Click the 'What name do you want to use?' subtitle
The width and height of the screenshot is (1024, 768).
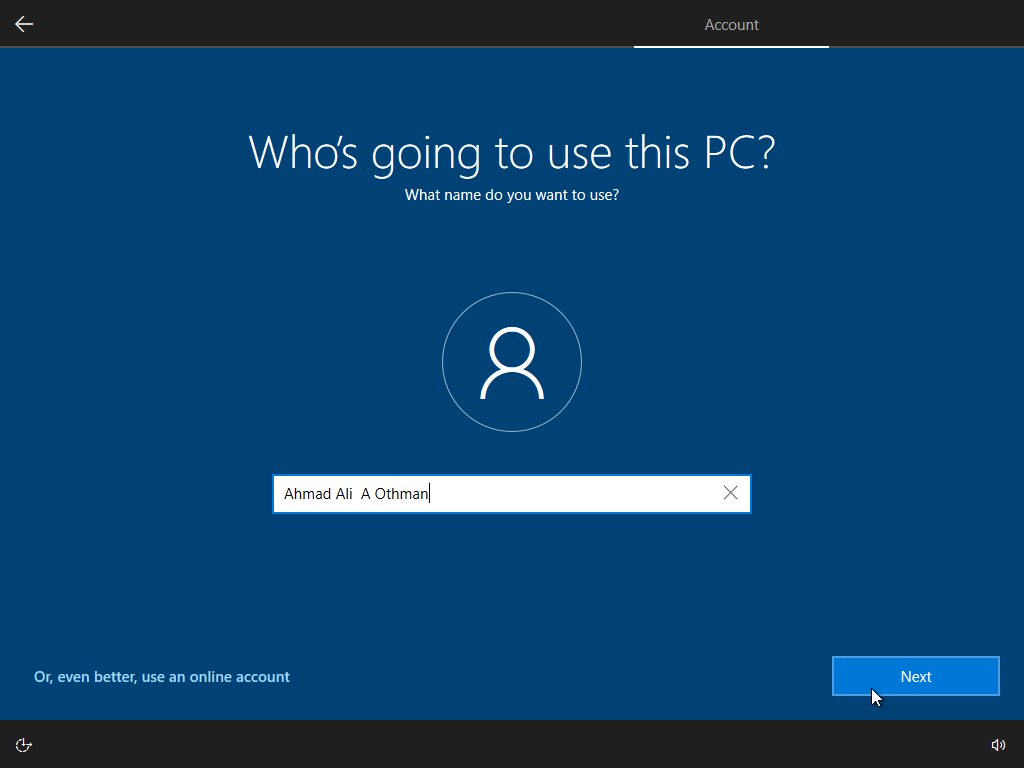[x=512, y=195]
